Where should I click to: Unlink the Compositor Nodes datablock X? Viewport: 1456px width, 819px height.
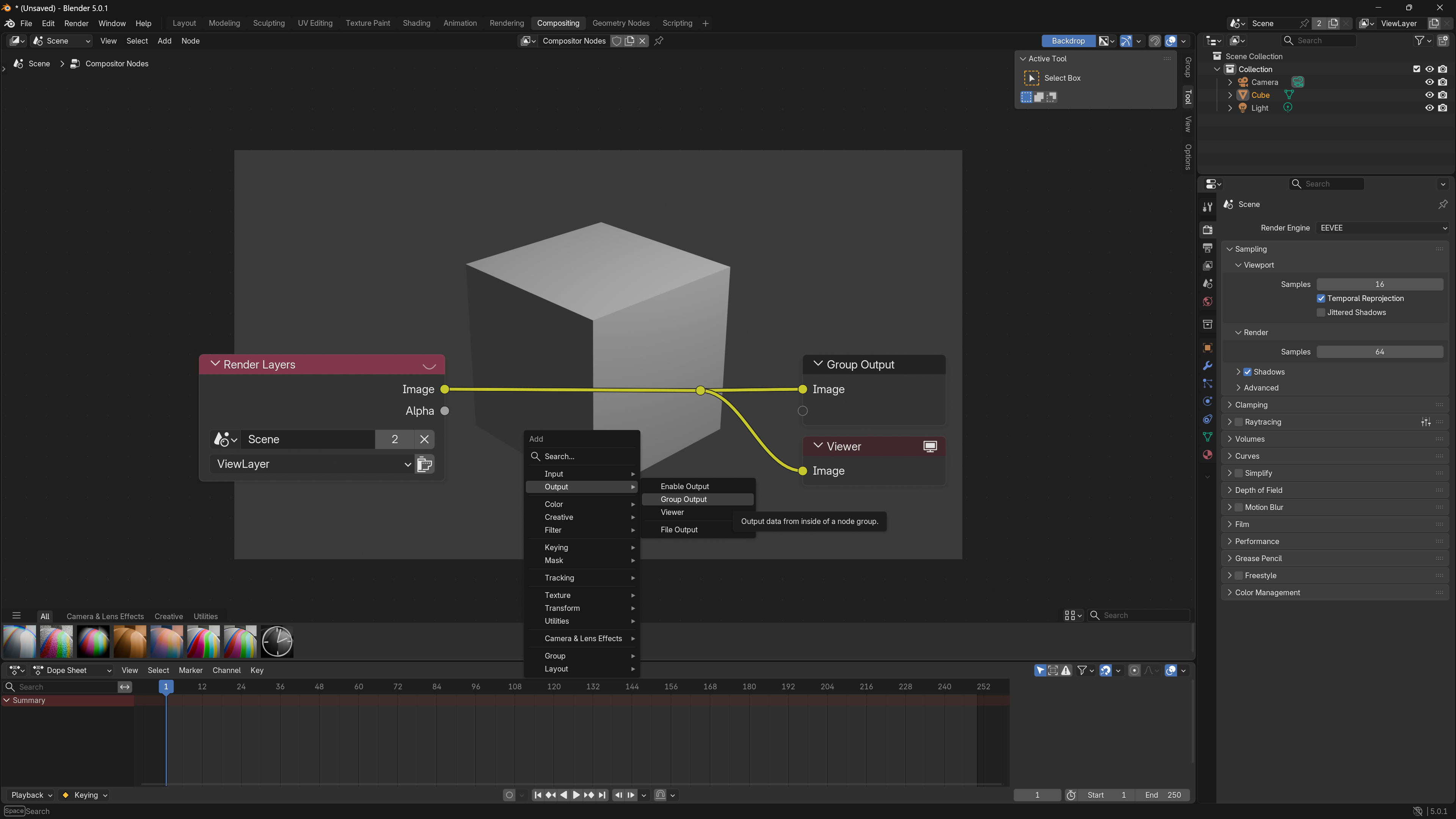click(643, 41)
